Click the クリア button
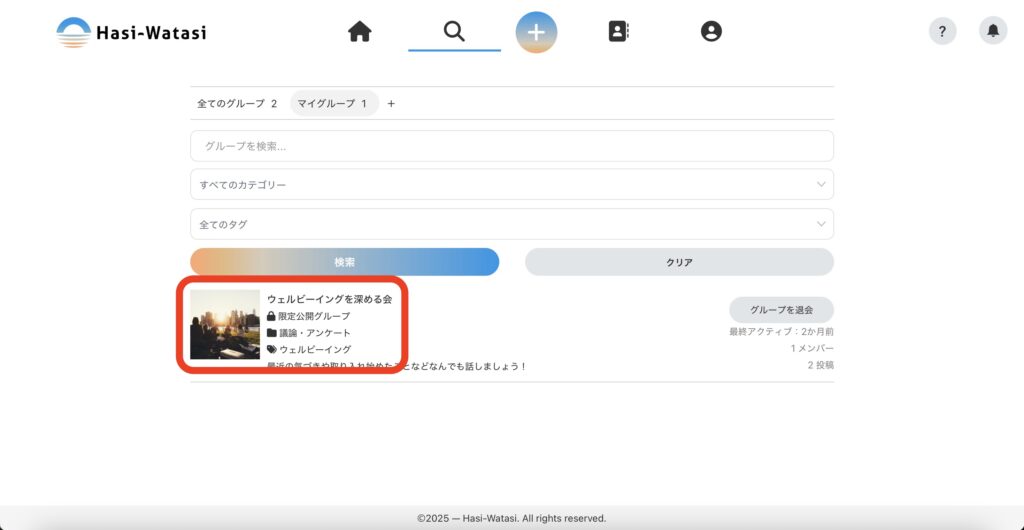 point(679,262)
